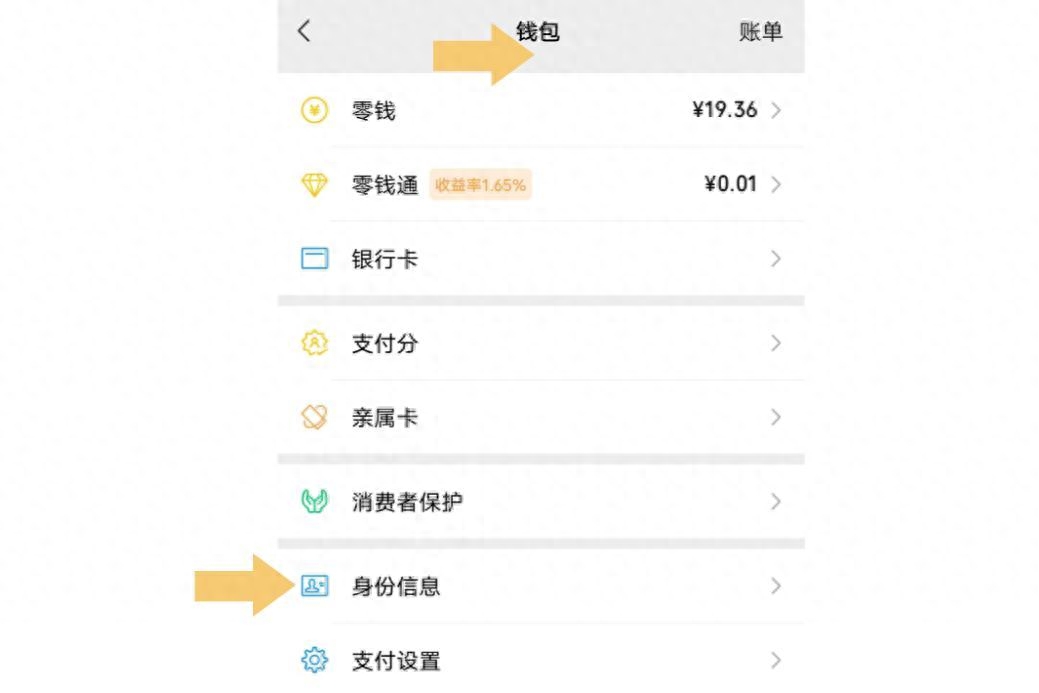Image resolution: width=1039 pixels, height=693 pixels.
Task: Click the green 消费者保护 hands icon
Action: coord(314,501)
